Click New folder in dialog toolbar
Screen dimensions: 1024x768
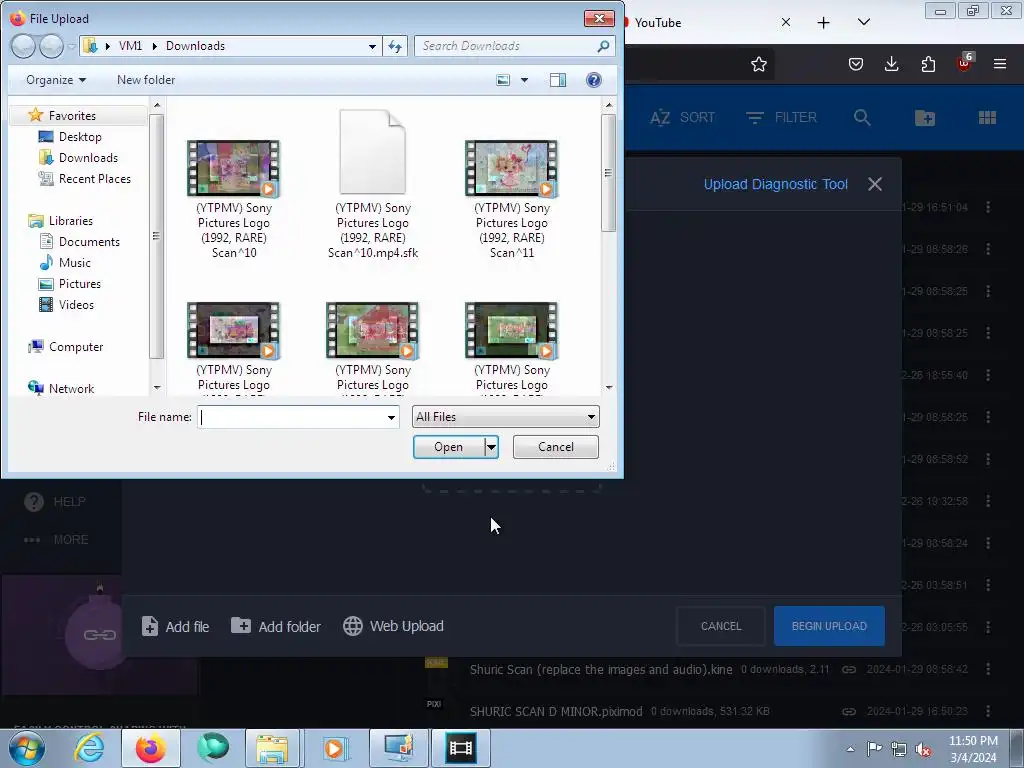point(146,80)
